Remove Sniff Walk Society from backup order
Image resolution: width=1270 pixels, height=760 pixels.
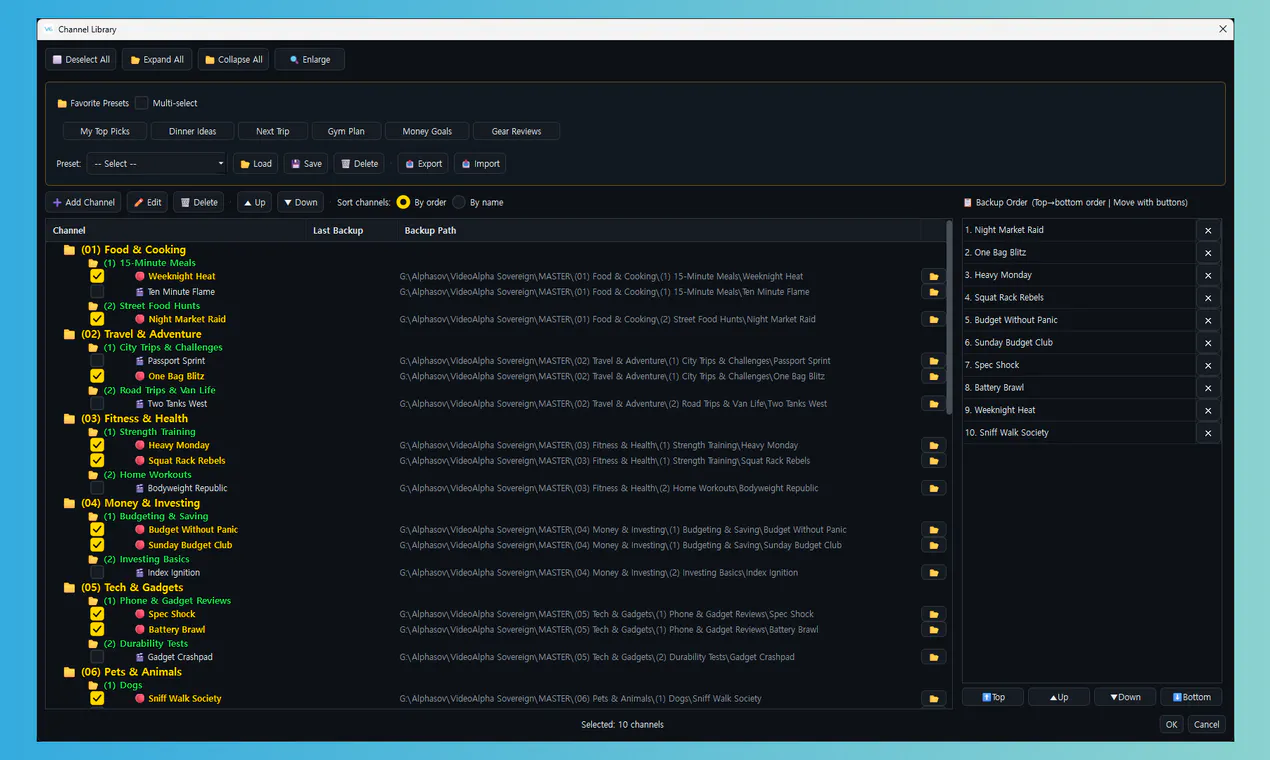pos(1208,433)
